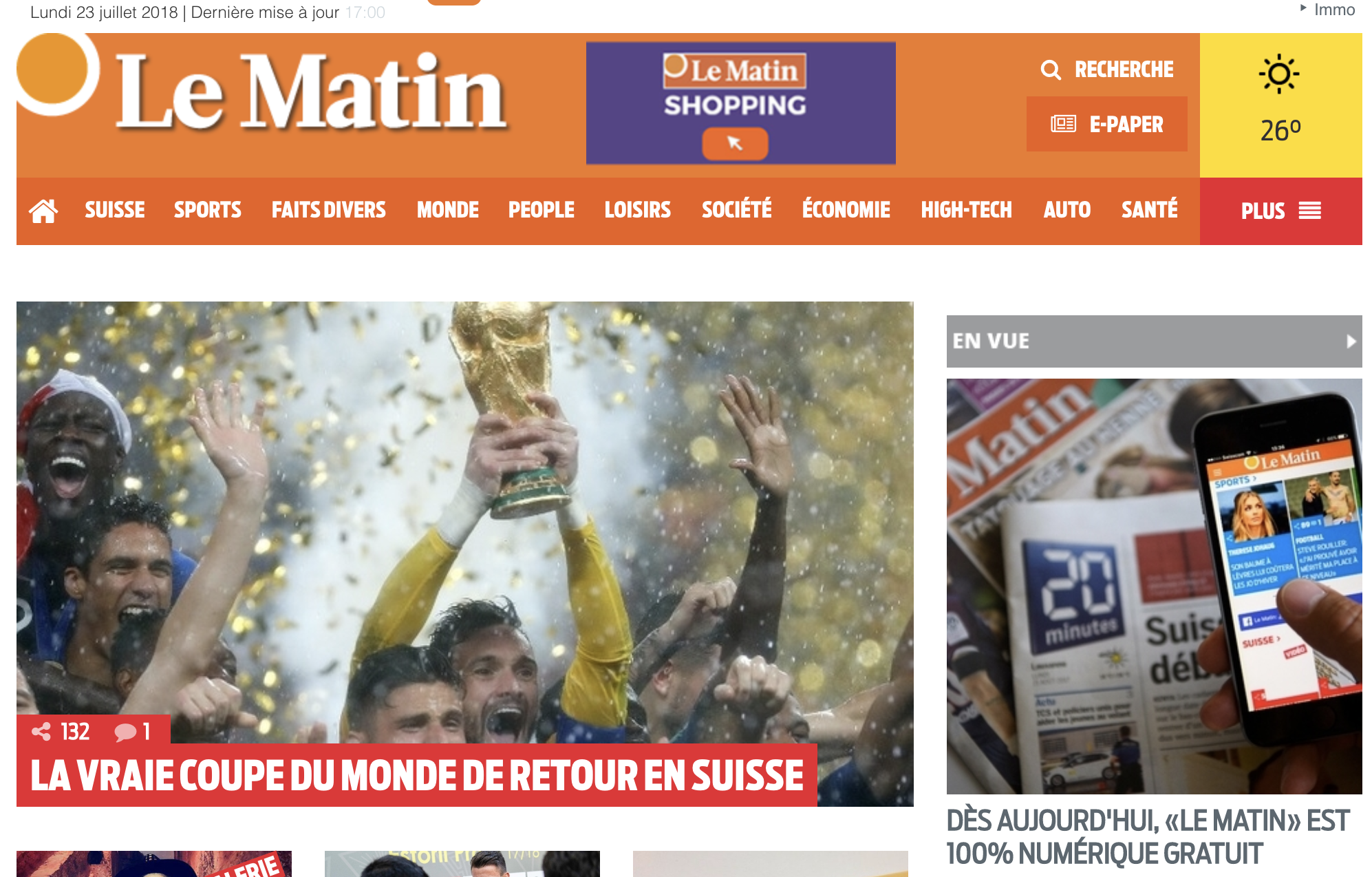Open comments bubble on main article
This screenshot has width=1372, height=877.
(x=125, y=732)
